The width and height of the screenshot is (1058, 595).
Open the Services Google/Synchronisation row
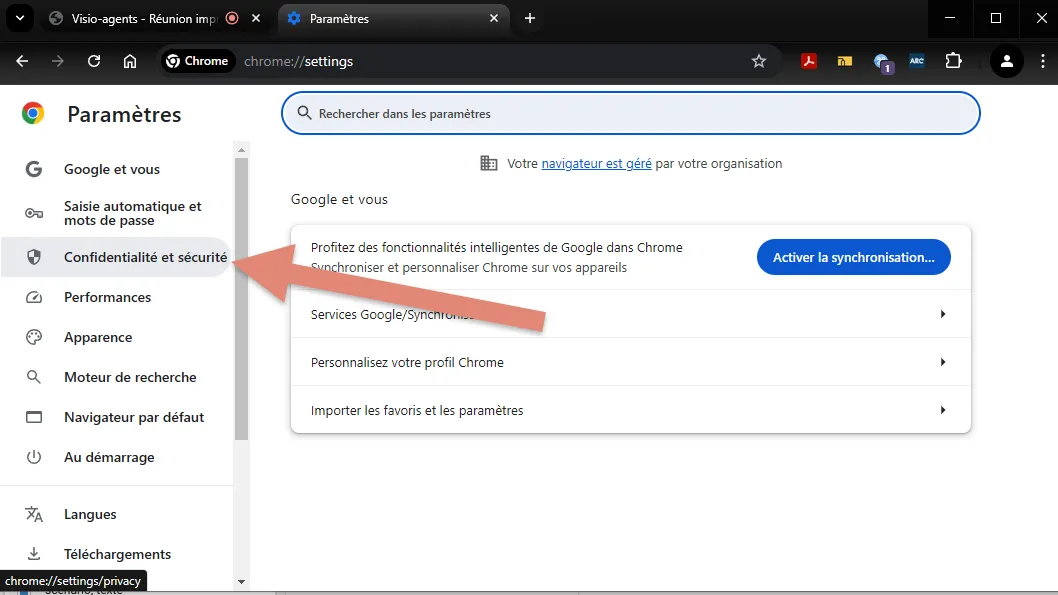point(631,314)
